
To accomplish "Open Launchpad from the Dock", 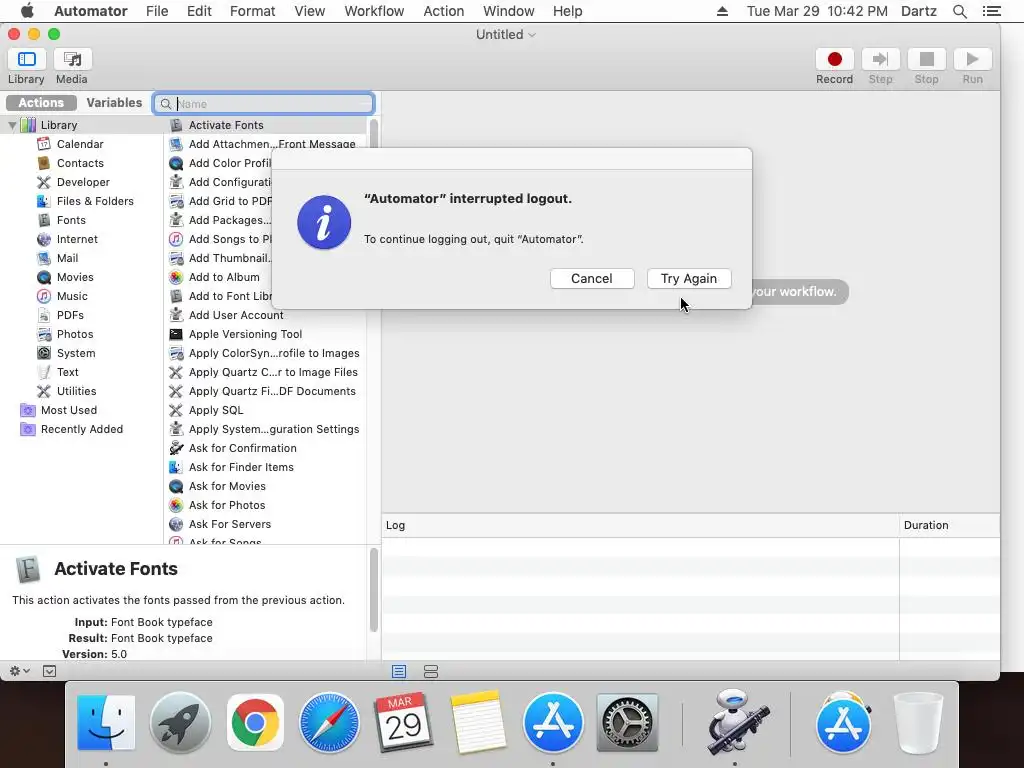I will point(180,723).
